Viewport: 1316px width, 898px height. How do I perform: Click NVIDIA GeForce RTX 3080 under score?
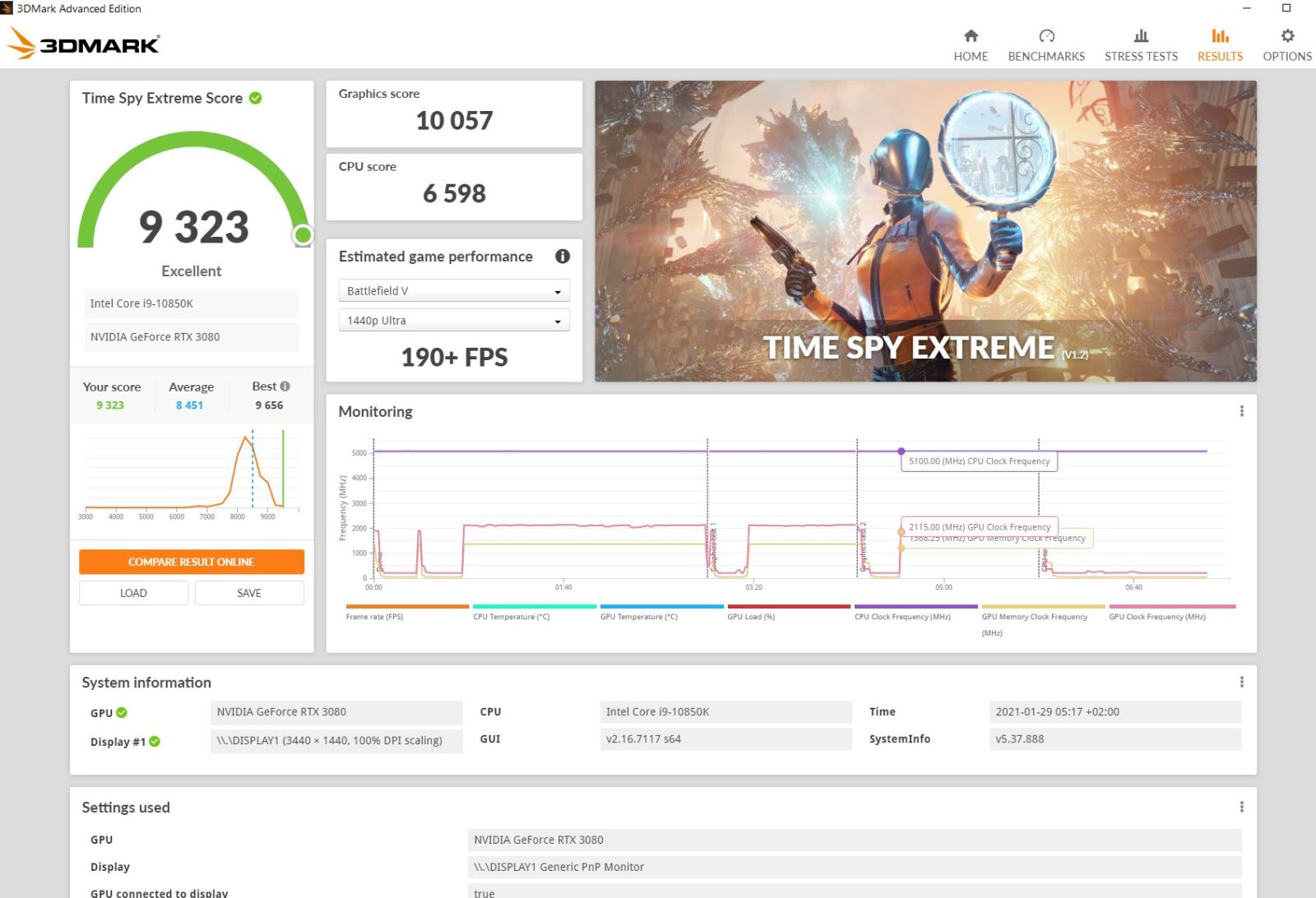coord(191,336)
